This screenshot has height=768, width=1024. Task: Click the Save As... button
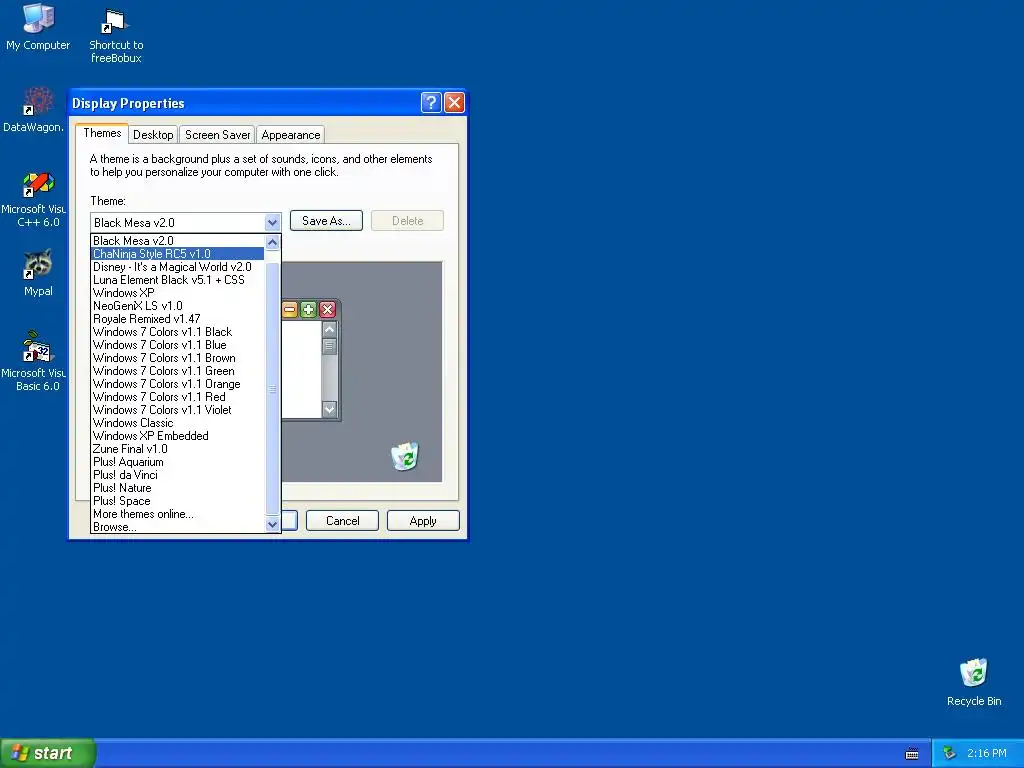326,221
